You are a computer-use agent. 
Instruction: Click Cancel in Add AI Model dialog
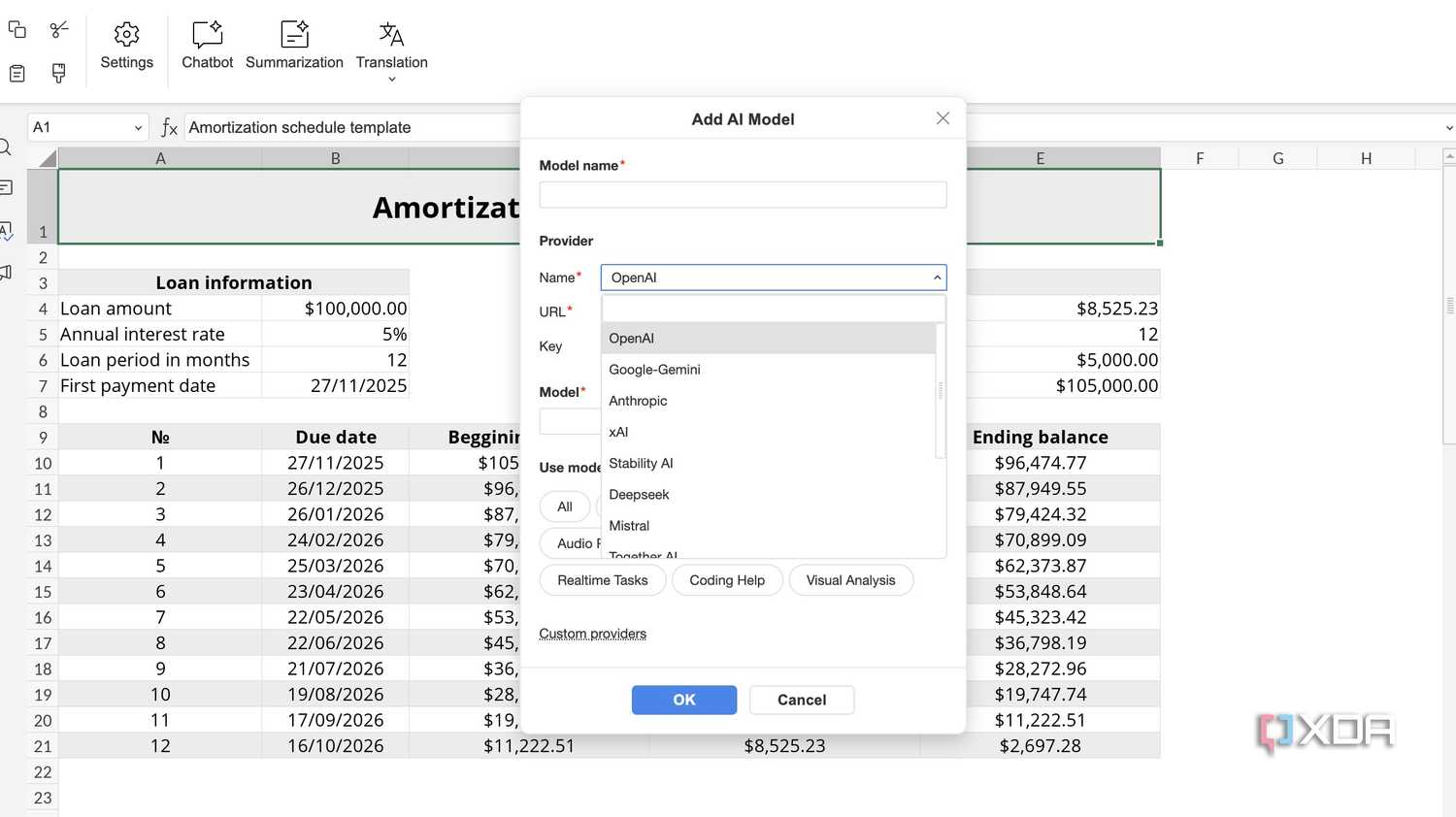tap(802, 700)
